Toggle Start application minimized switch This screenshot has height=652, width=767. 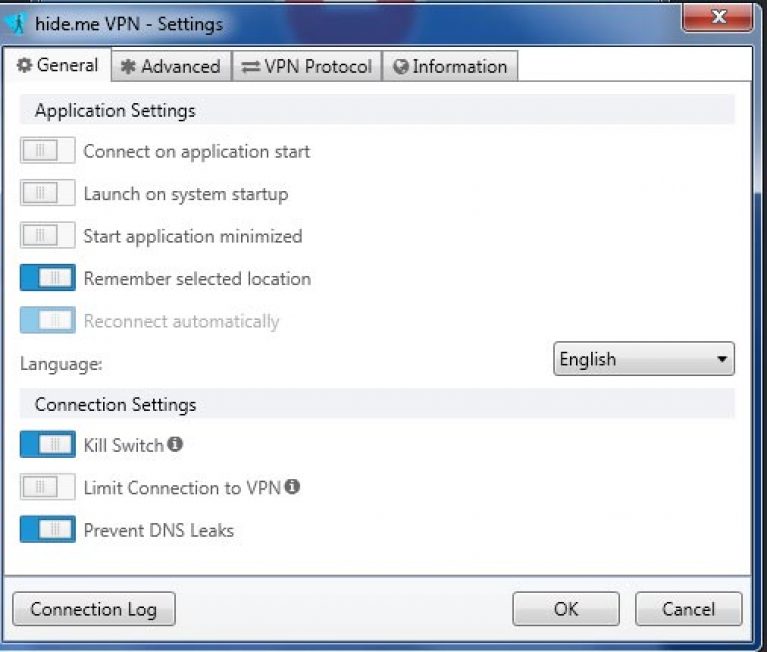47,235
